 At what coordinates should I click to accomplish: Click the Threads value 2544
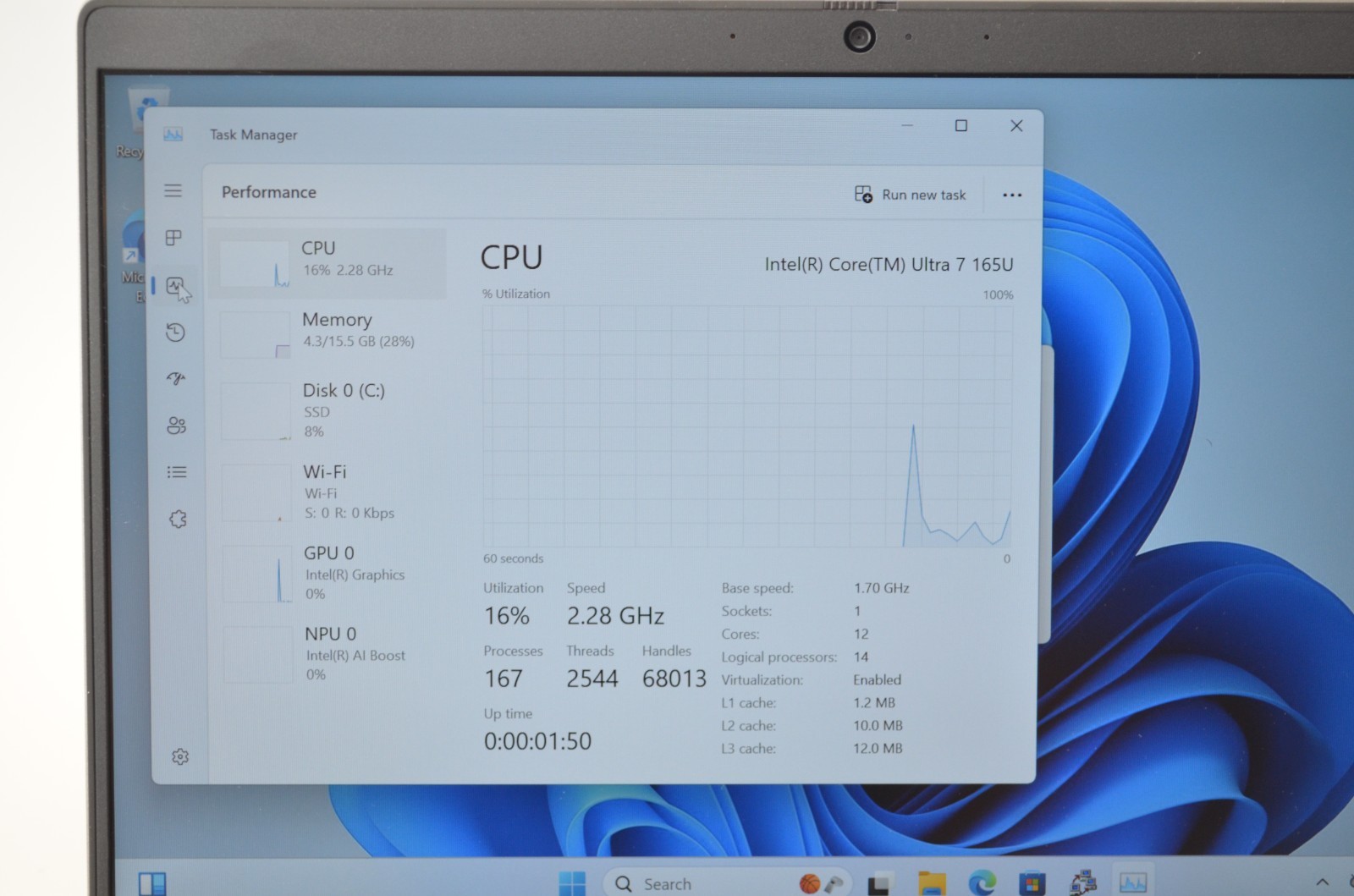click(592, 679)
